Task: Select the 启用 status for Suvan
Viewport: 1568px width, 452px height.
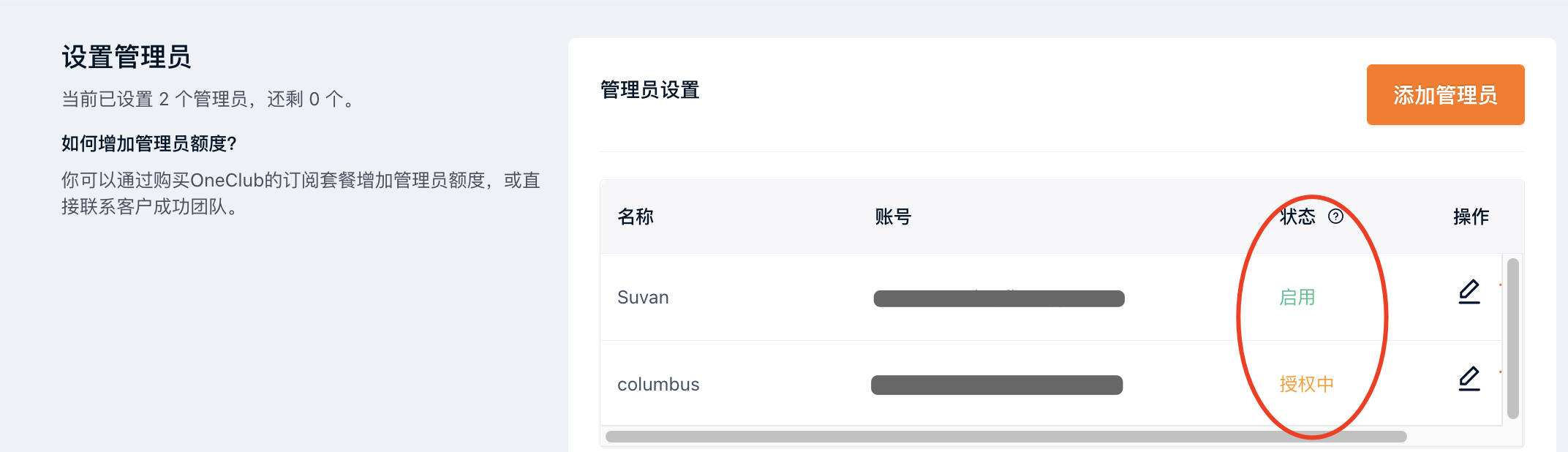Action: click(x=1297, y=298)
